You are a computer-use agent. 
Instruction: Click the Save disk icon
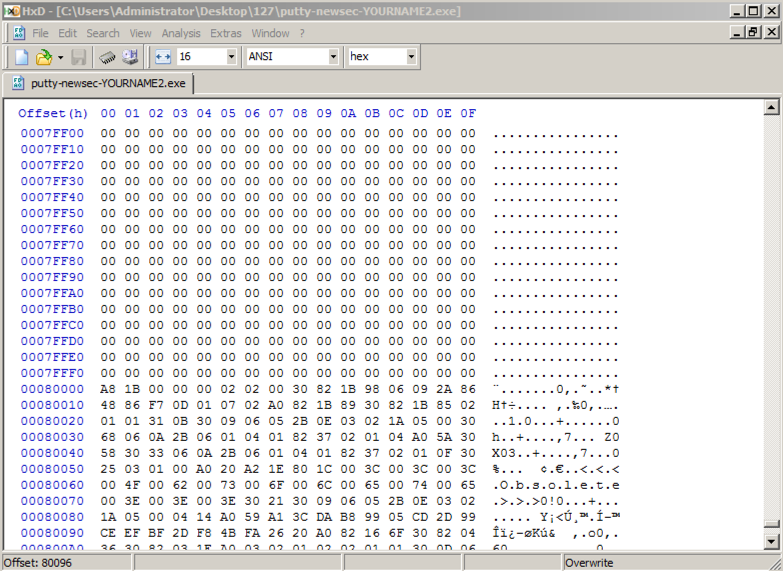tap(78, 57)
